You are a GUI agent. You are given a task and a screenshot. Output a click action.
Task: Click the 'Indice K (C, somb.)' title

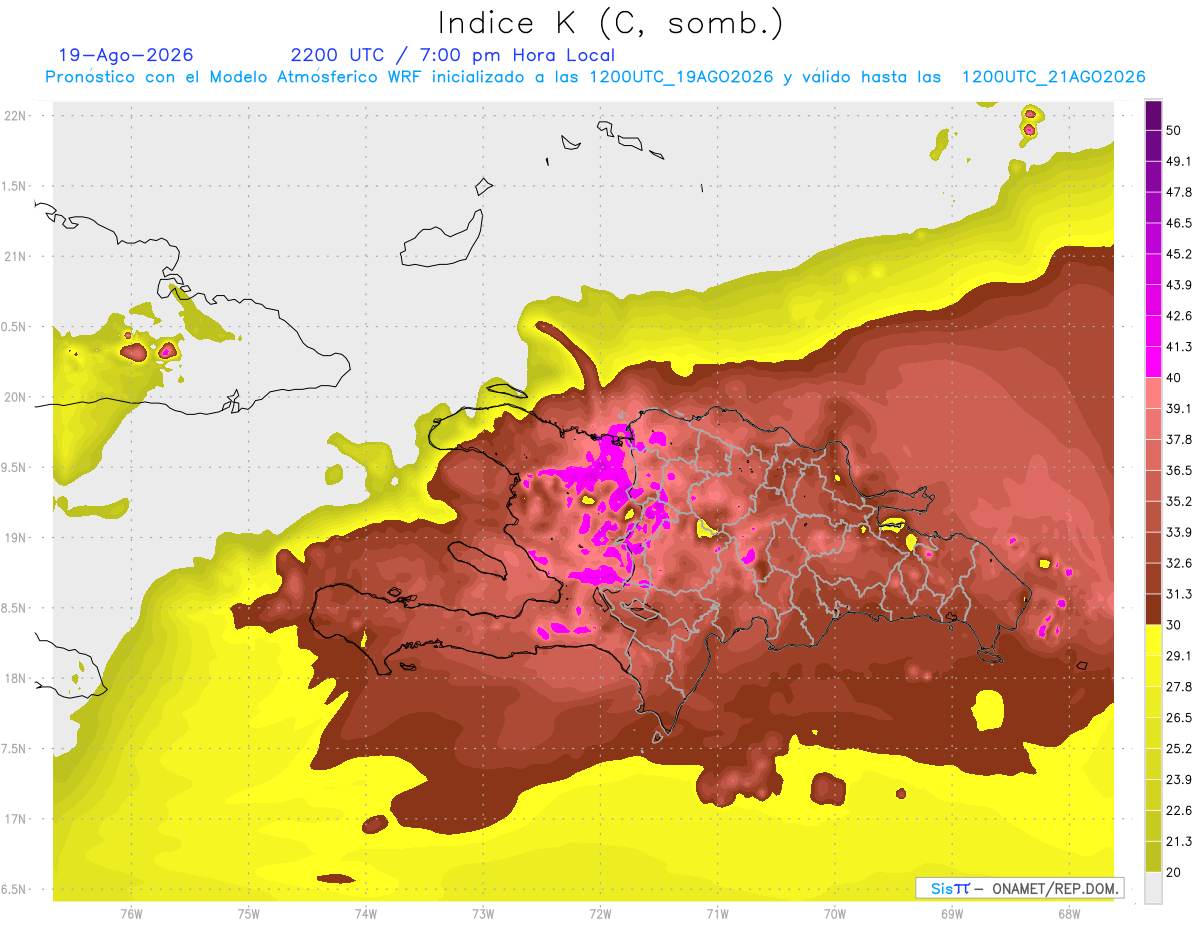[610, 22]
